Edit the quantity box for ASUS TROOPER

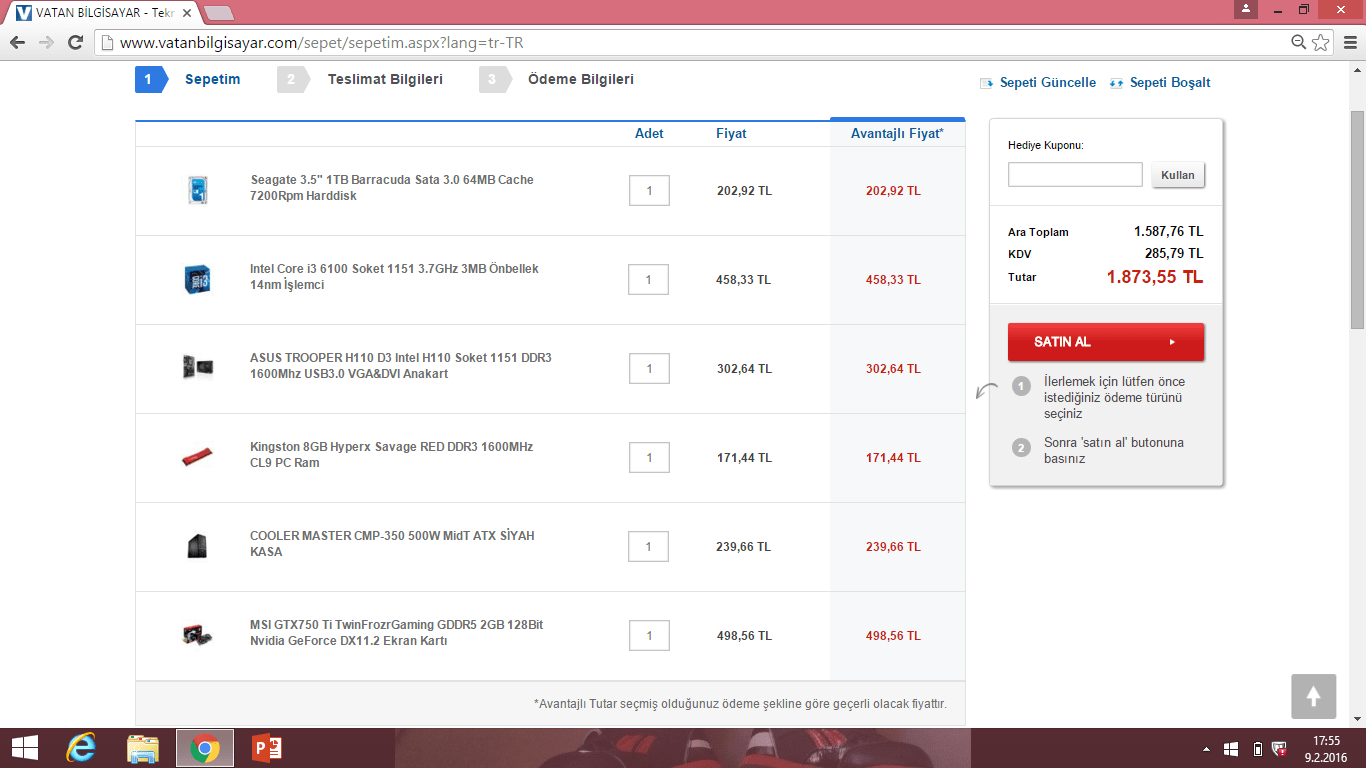click(x=649, y=369)
